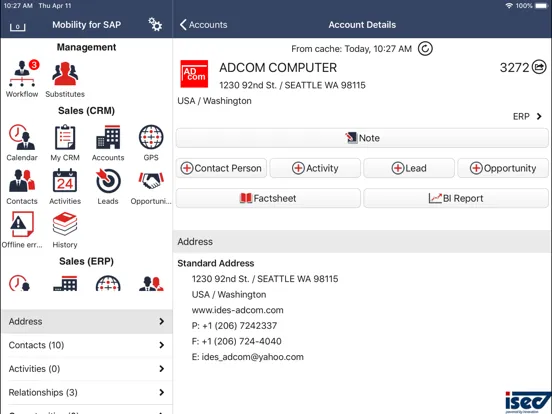Viewport: 552px width, 414px height.
Task: Tap the Standard Address street line
Action: [x=265, y=279]
